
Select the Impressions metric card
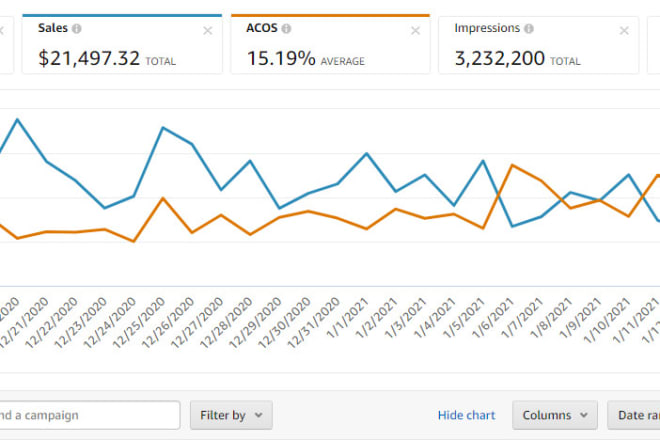(539, 45)
